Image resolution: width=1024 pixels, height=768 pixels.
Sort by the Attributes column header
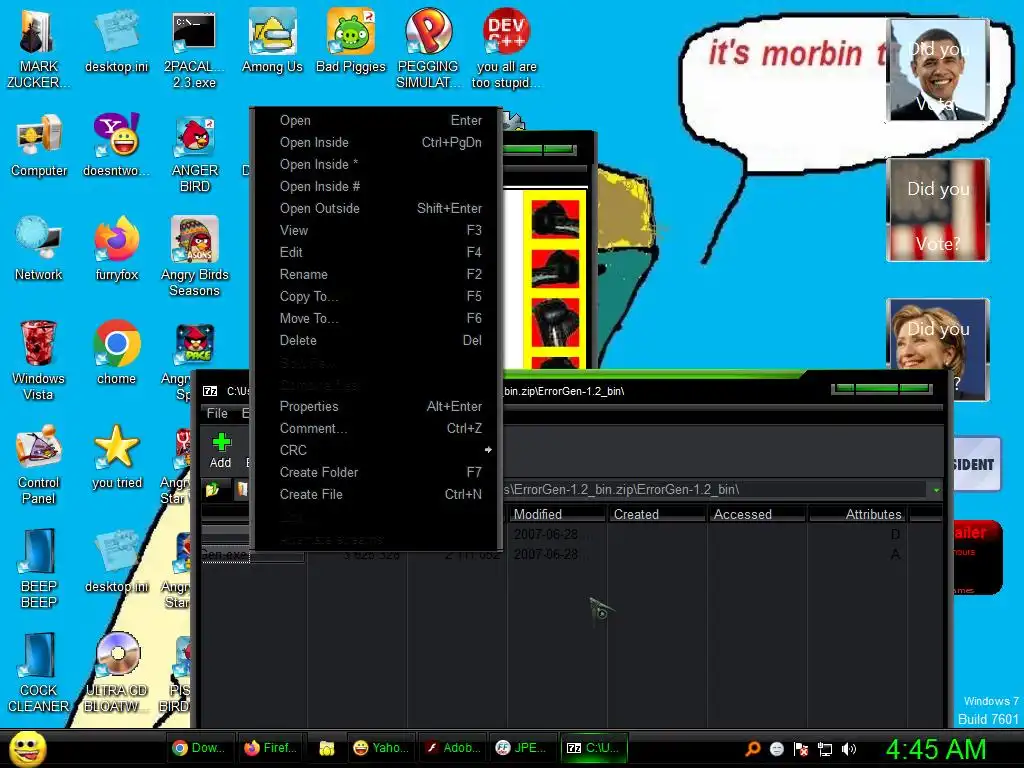point(858,514)
